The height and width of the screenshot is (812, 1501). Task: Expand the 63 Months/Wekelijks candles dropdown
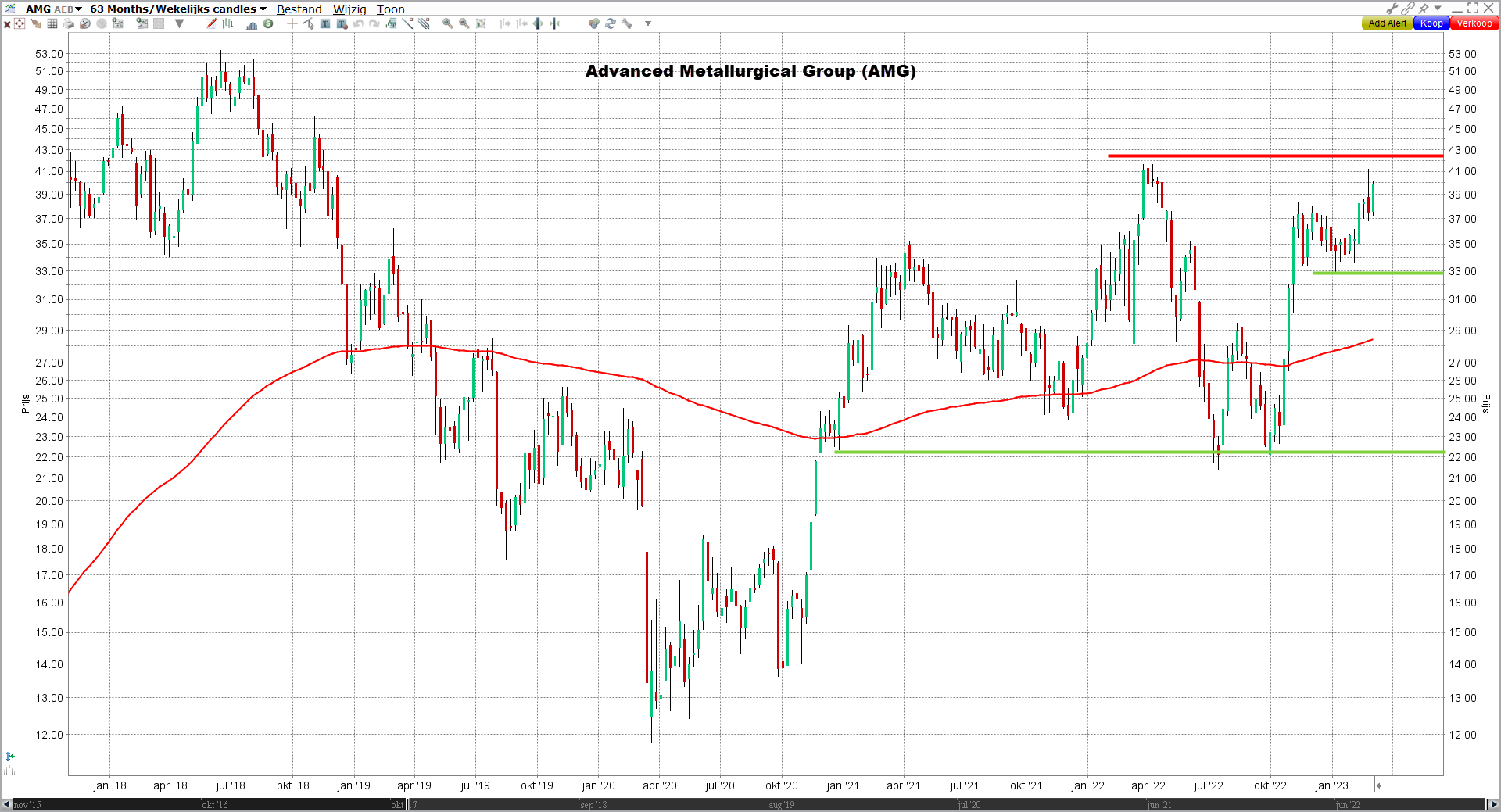[178, 9]
